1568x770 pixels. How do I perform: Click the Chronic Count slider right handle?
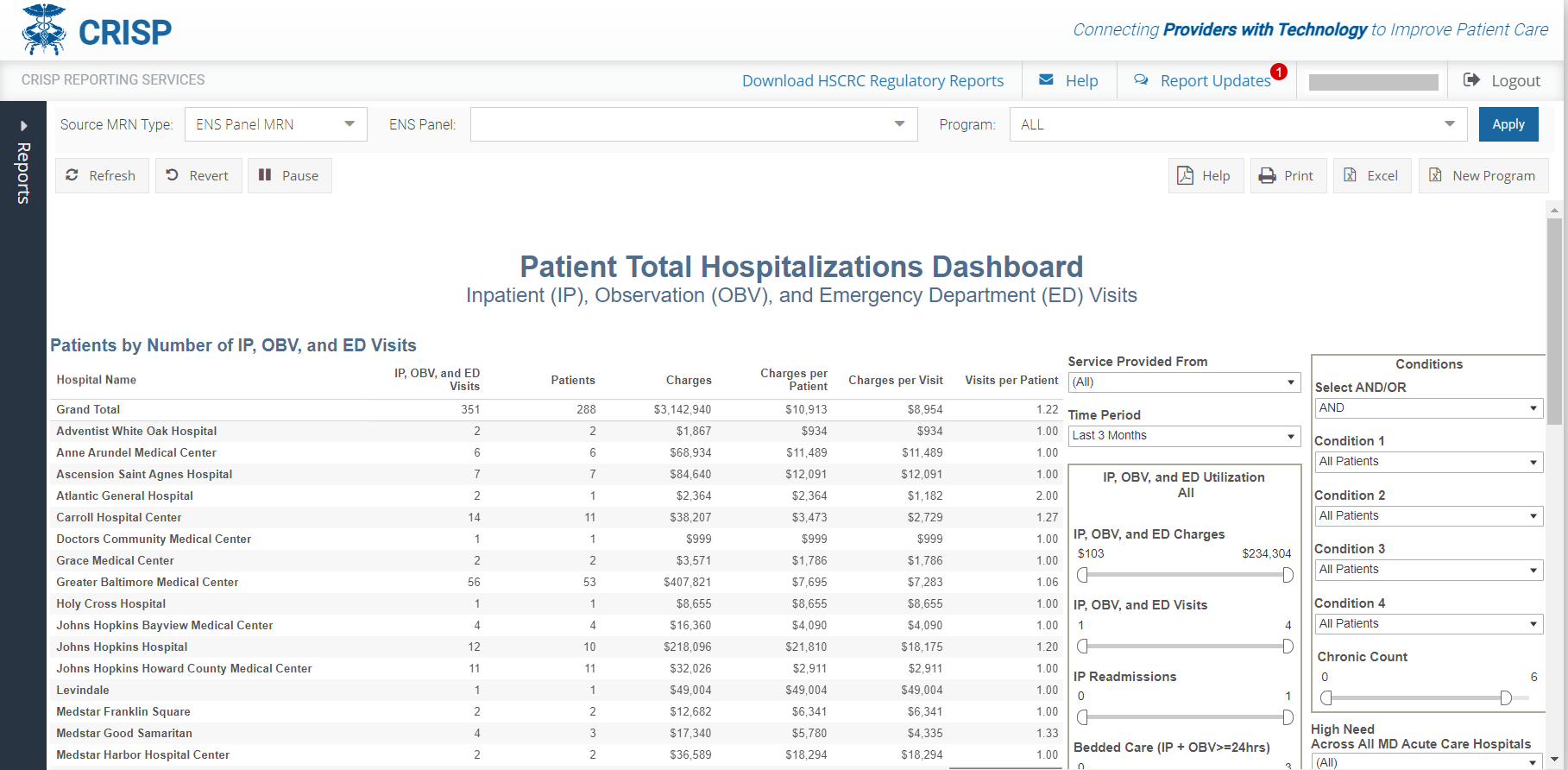pyautogui.click(x=1505, y=697)
